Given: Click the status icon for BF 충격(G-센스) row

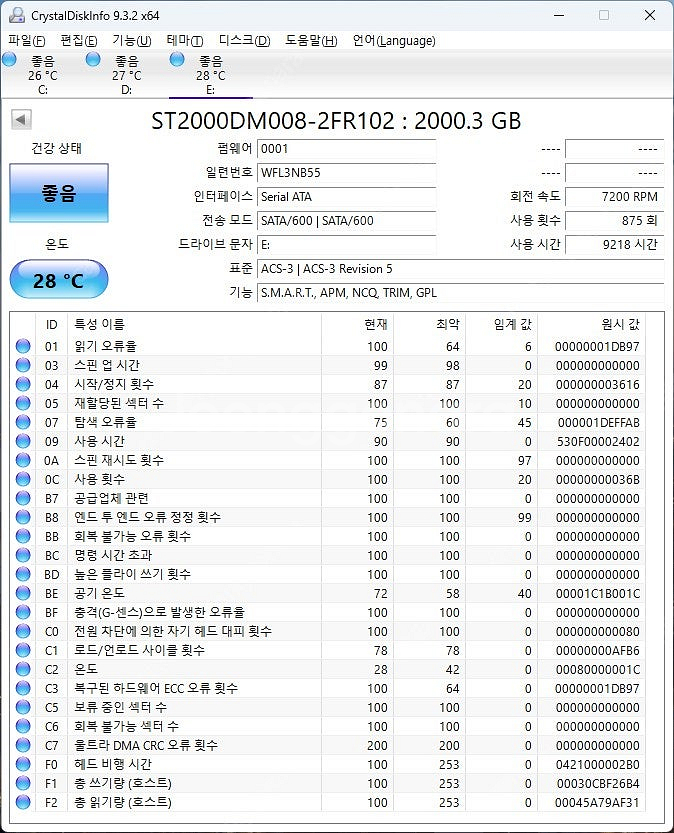Looking at the screenshot, I should pos(23,612).
